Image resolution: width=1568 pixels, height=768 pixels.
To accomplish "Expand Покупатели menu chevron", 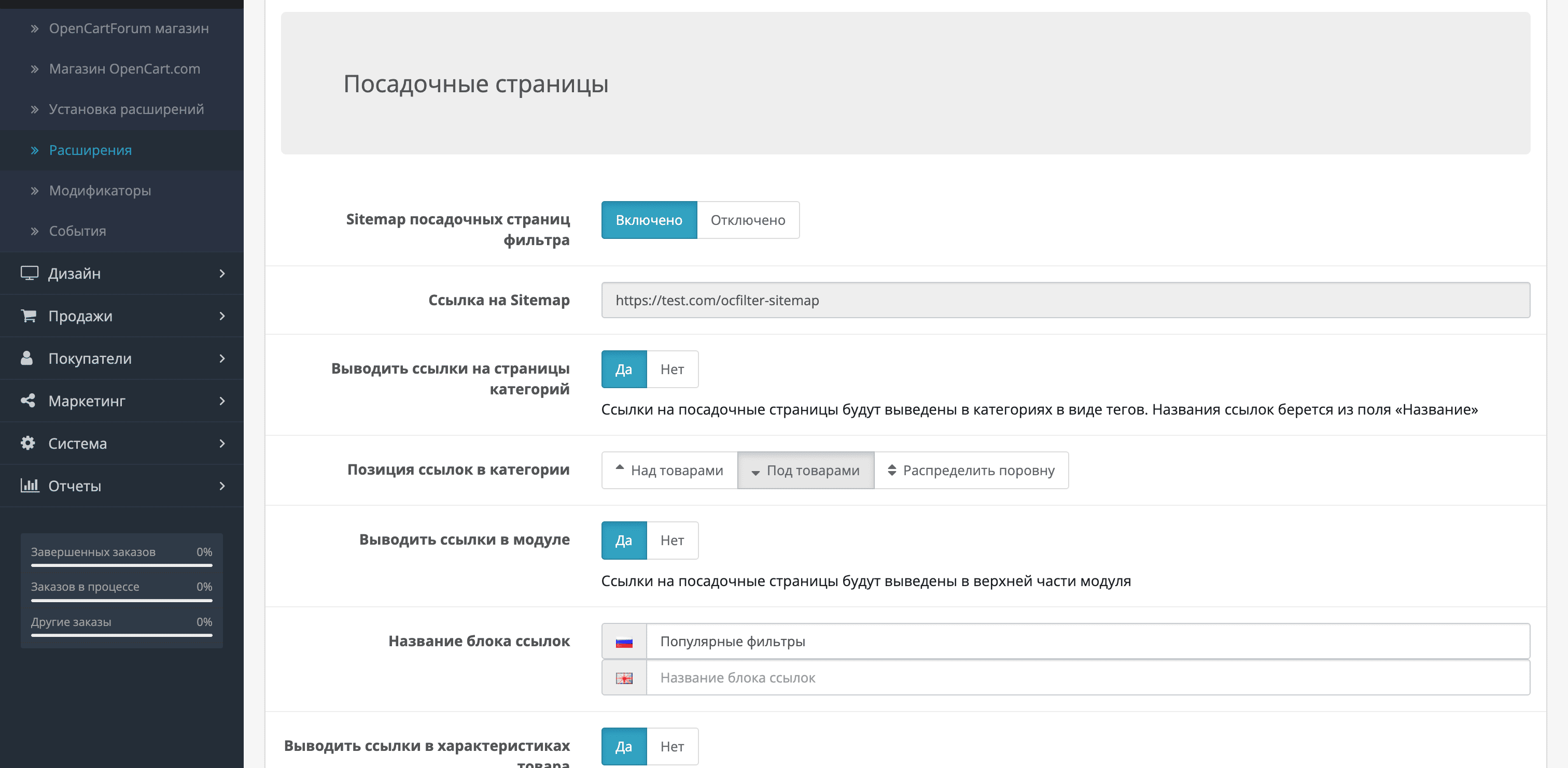I will click(222, 359).
